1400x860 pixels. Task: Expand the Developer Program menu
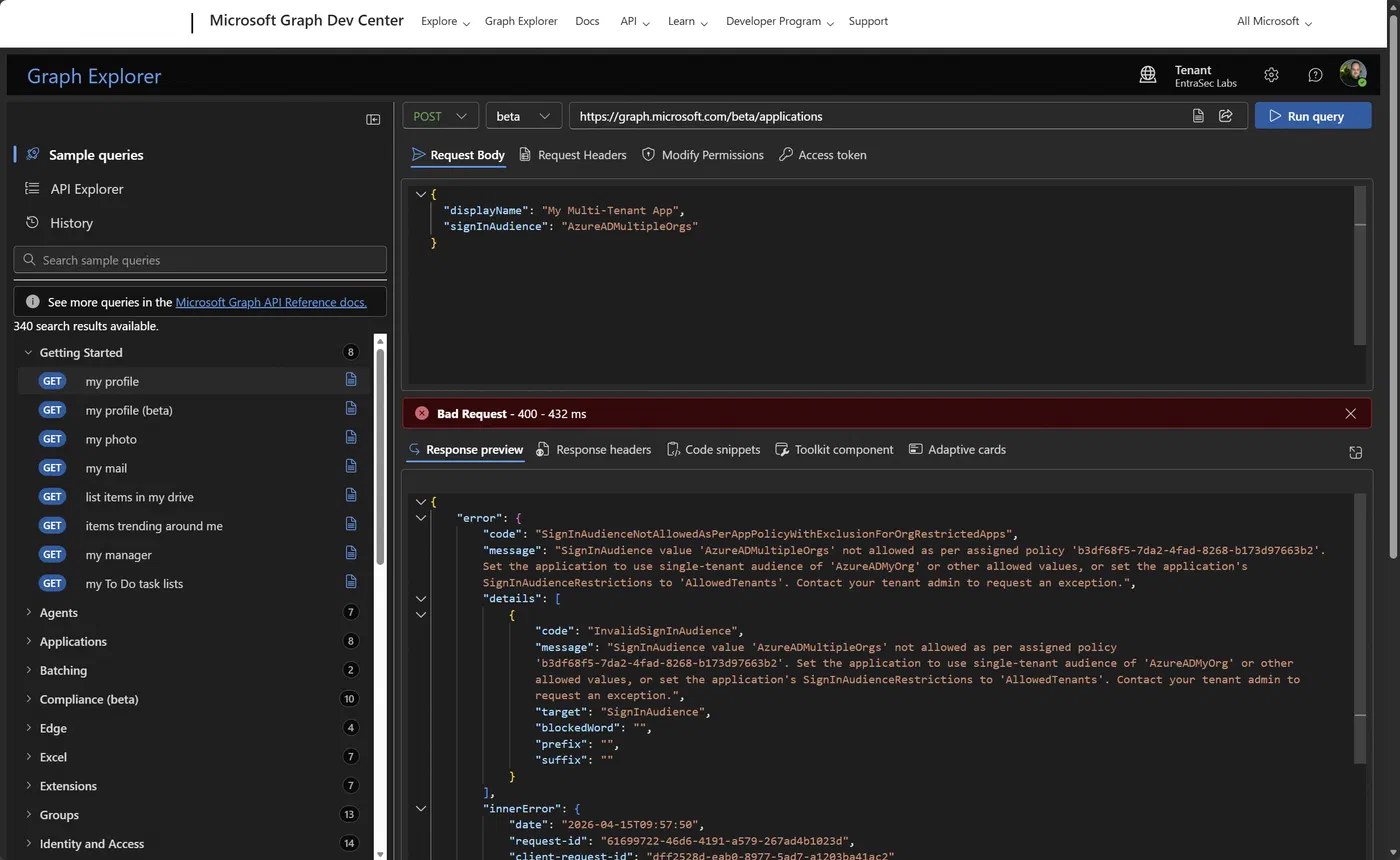coord(780,21)
